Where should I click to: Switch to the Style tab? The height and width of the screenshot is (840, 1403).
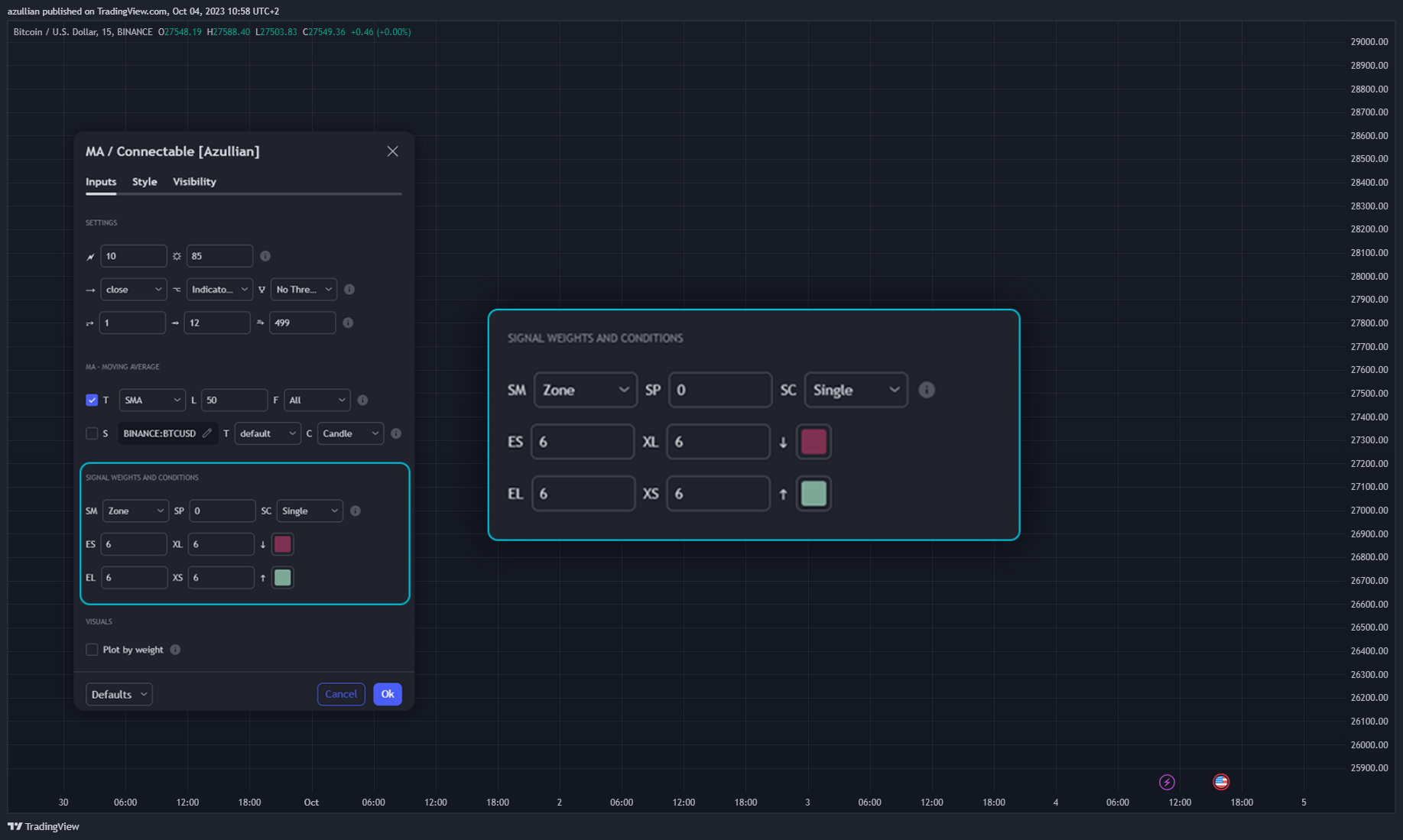(x=145, y=182)
